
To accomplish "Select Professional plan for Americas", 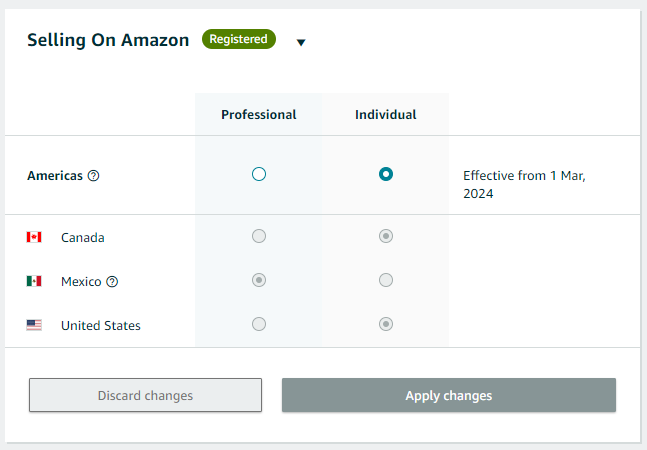I will [x=259, y=174].
